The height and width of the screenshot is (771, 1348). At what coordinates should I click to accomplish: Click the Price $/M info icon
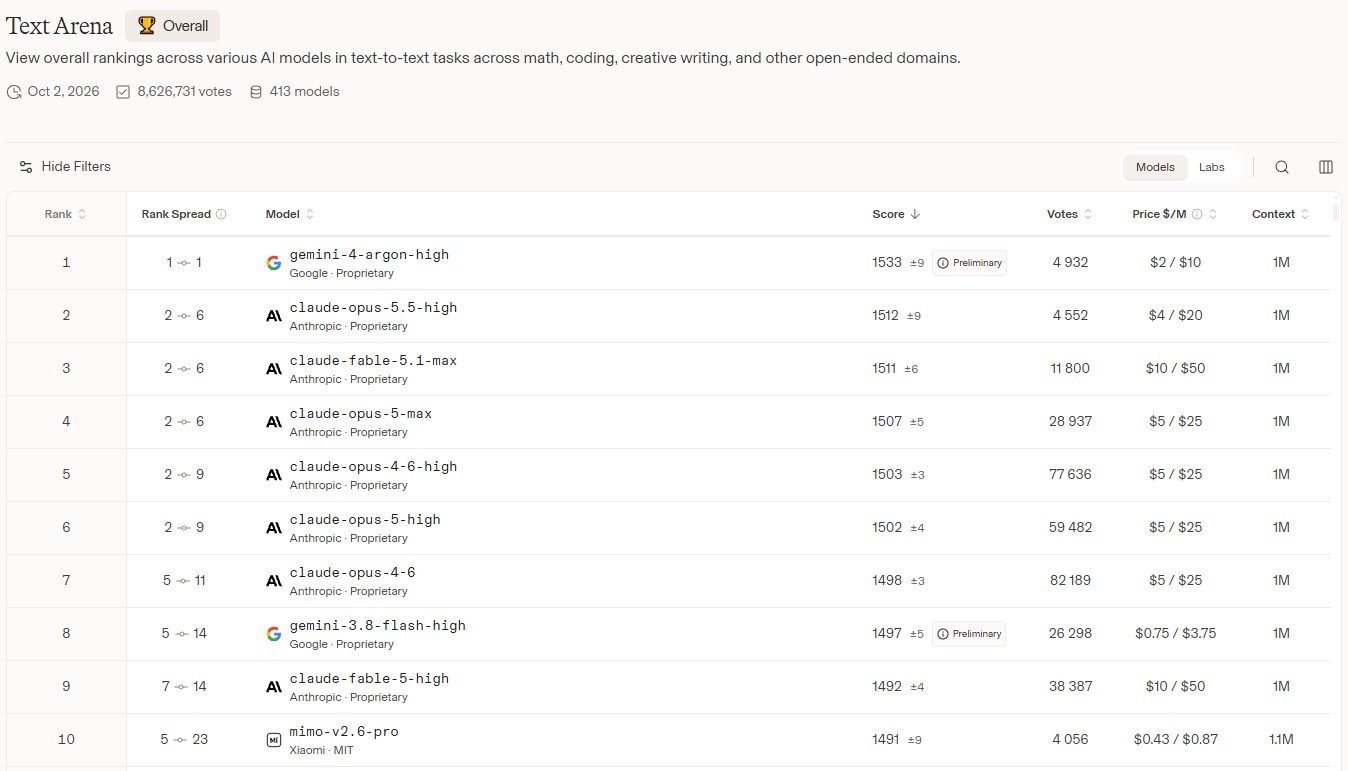pyautogui.click(x=1197, y=214)
